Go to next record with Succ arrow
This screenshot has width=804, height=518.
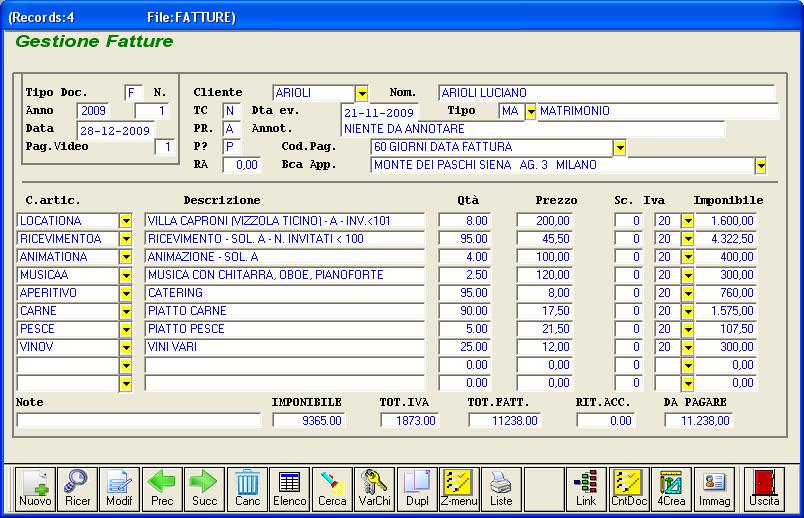click(x=205, y=489)
